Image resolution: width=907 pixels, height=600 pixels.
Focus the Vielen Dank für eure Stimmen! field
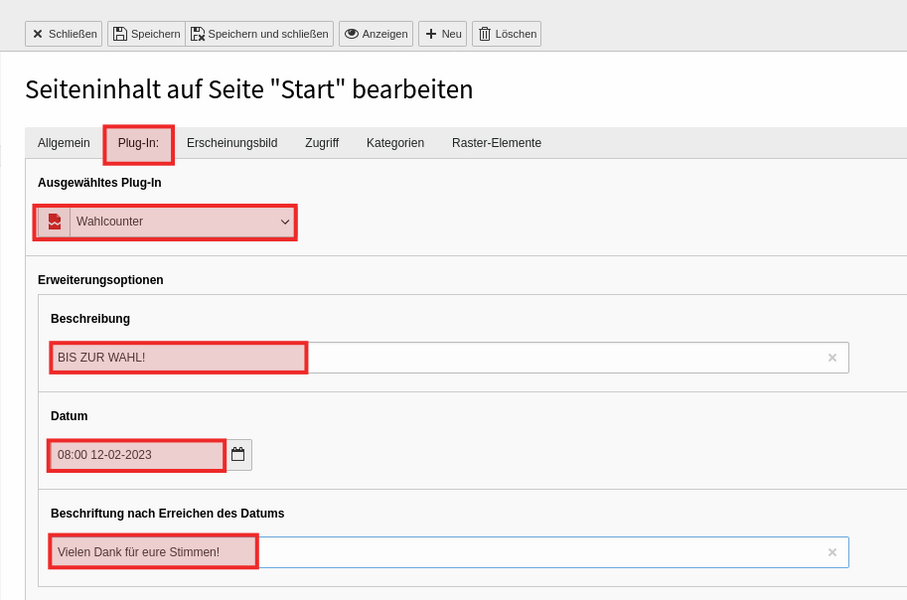pyautogui.click(x=449, y=552)
